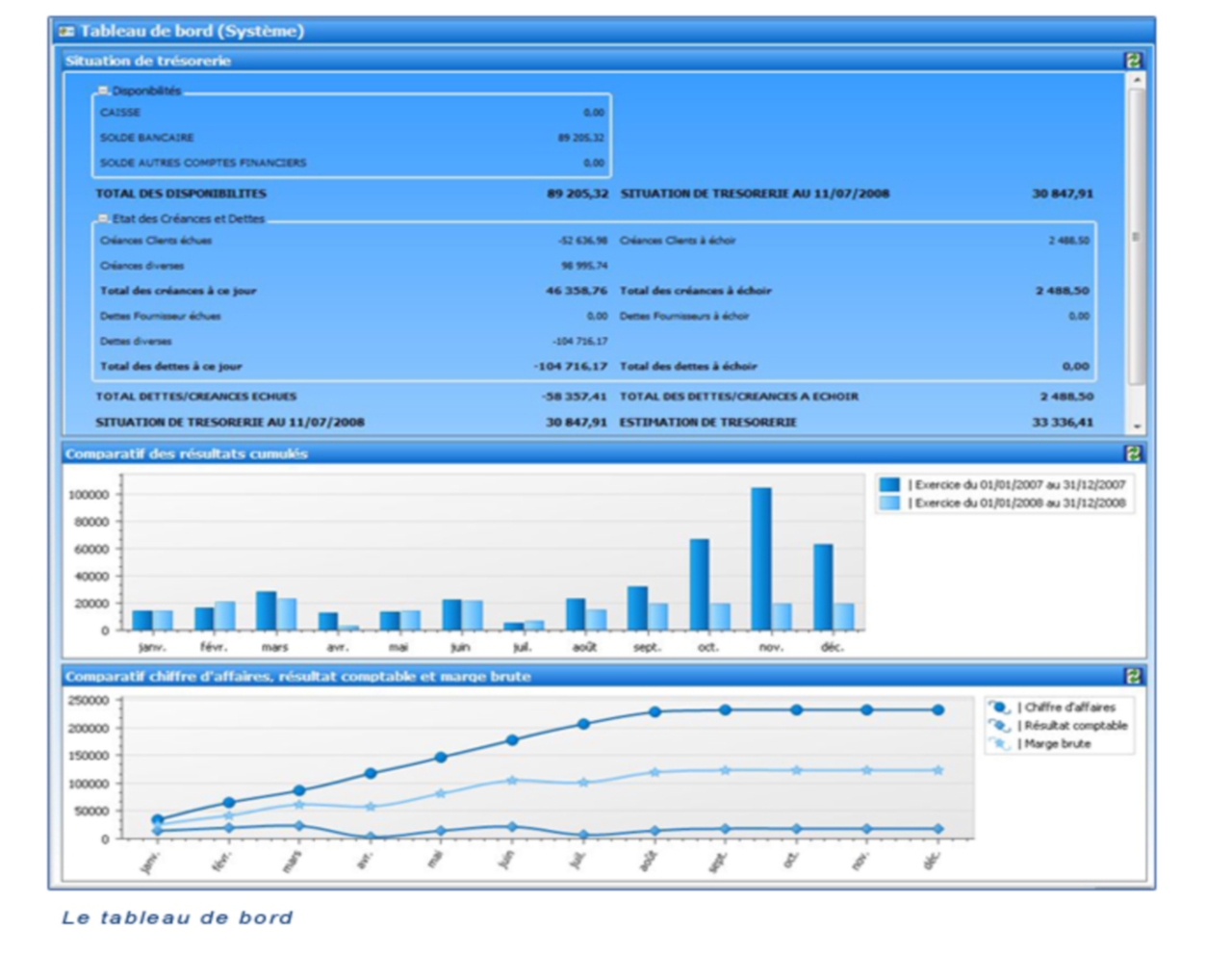Refresh the chiffre d'affaires comparison panel

pyautogui.click(x=1133, y=677)
